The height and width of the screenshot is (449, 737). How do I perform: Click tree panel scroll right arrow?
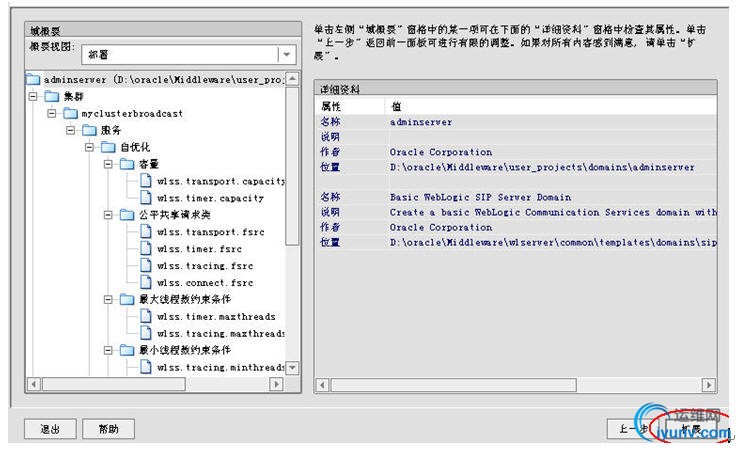pyautogui.click(x=276, y=384)
